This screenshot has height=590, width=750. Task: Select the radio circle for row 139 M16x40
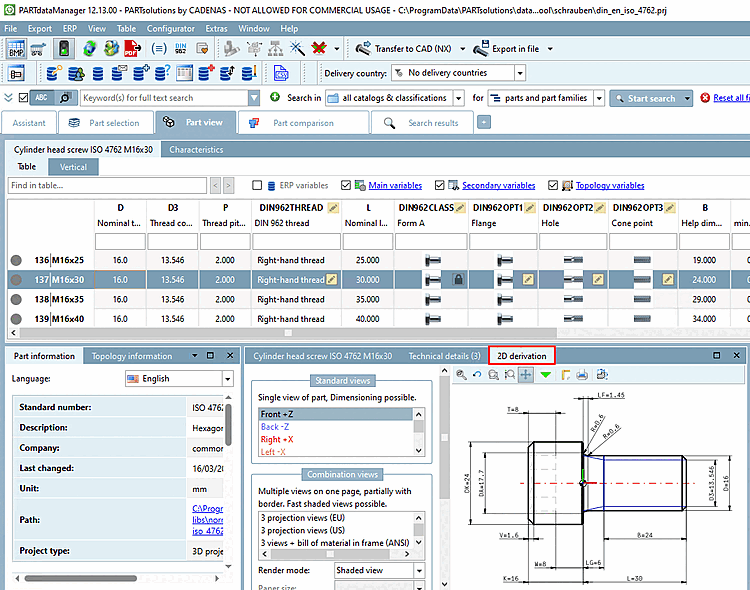tap(16, 319)
